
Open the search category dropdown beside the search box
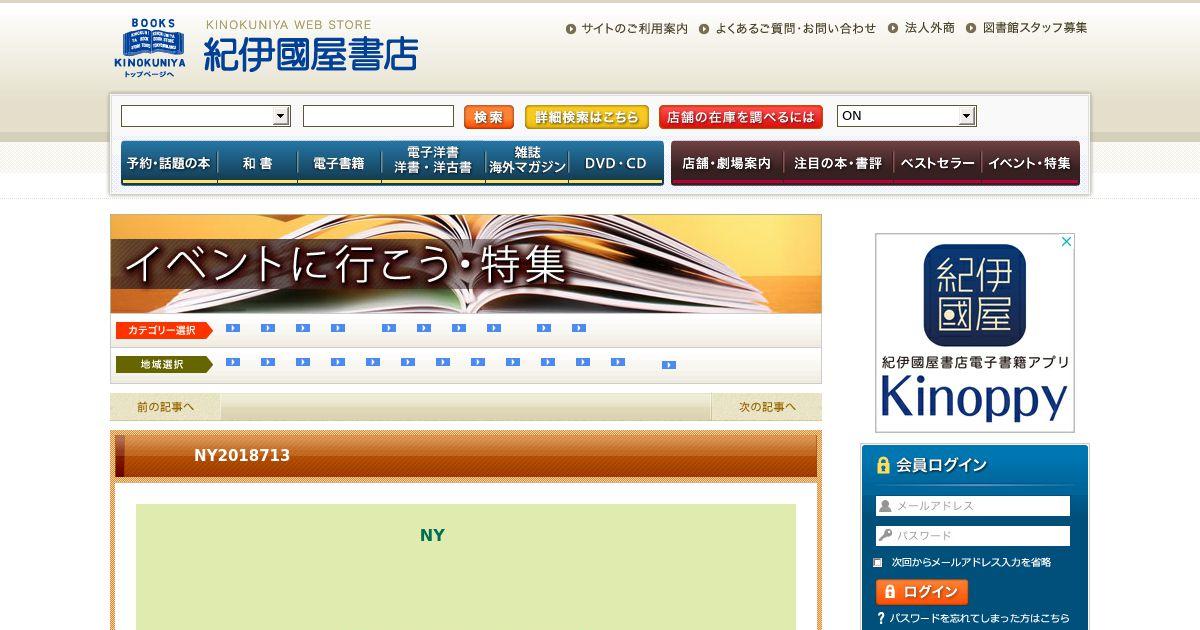[205, 116]
